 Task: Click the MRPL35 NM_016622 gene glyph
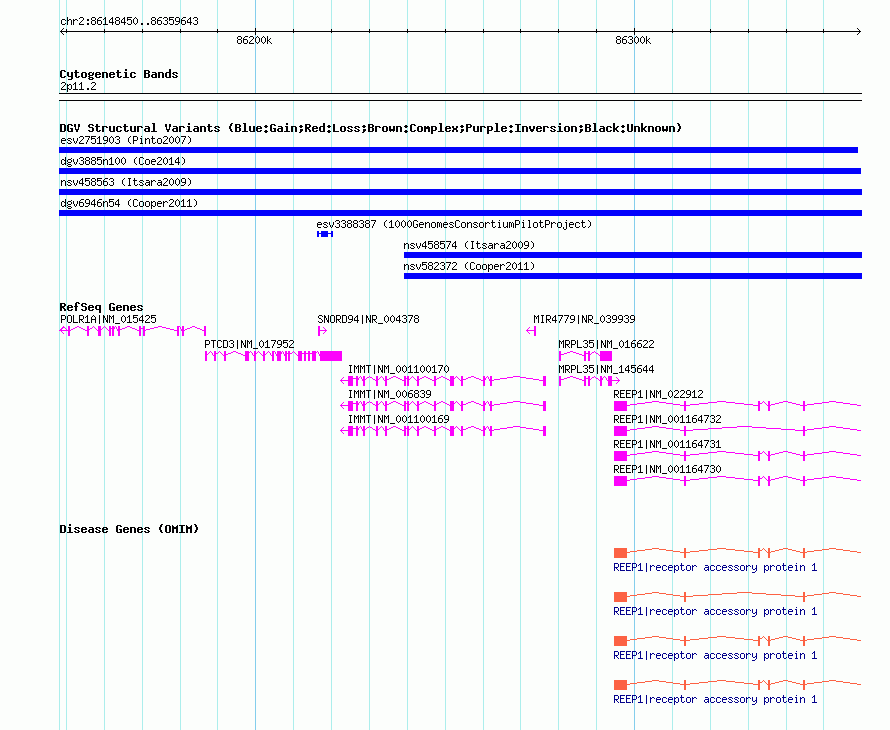point(585,356)
